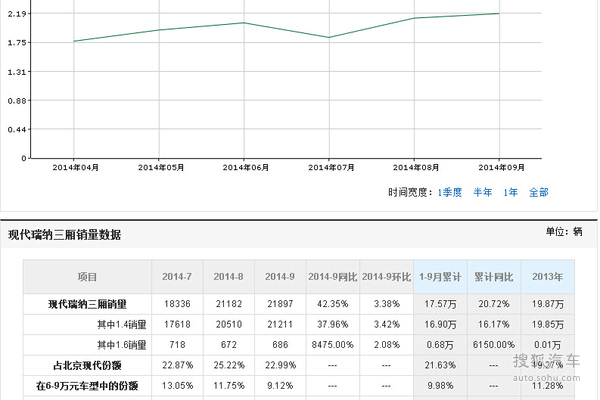Viewport: 600px width, 400px height.
Task: Click the 累计同比 column header
Action: [x=494, y=276]
